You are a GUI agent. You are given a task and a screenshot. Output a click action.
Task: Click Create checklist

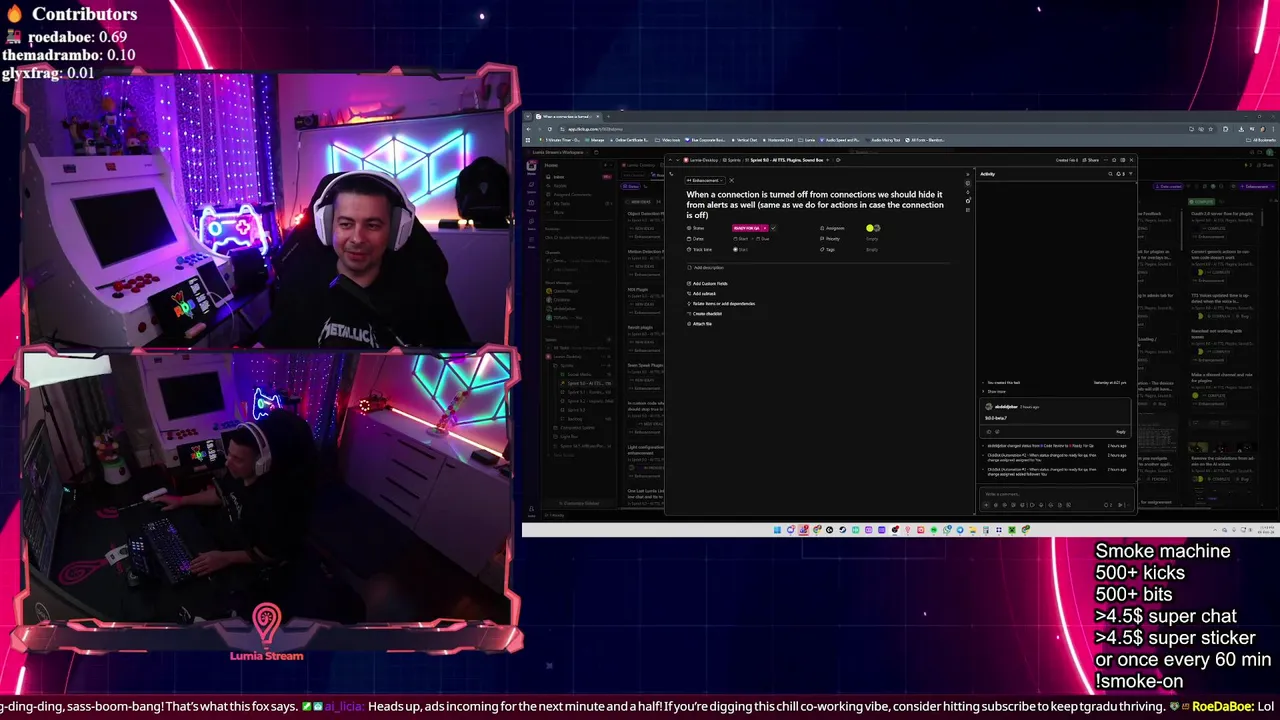coord(704,313)
